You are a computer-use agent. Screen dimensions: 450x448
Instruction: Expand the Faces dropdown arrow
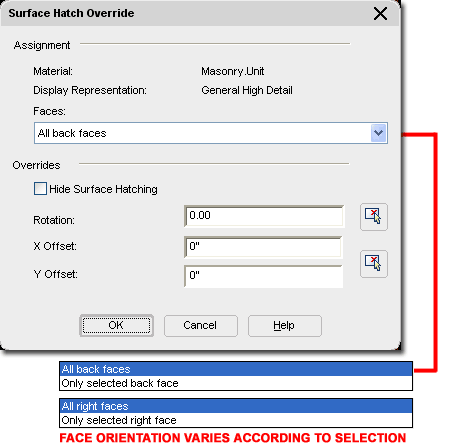click(378, 133)
